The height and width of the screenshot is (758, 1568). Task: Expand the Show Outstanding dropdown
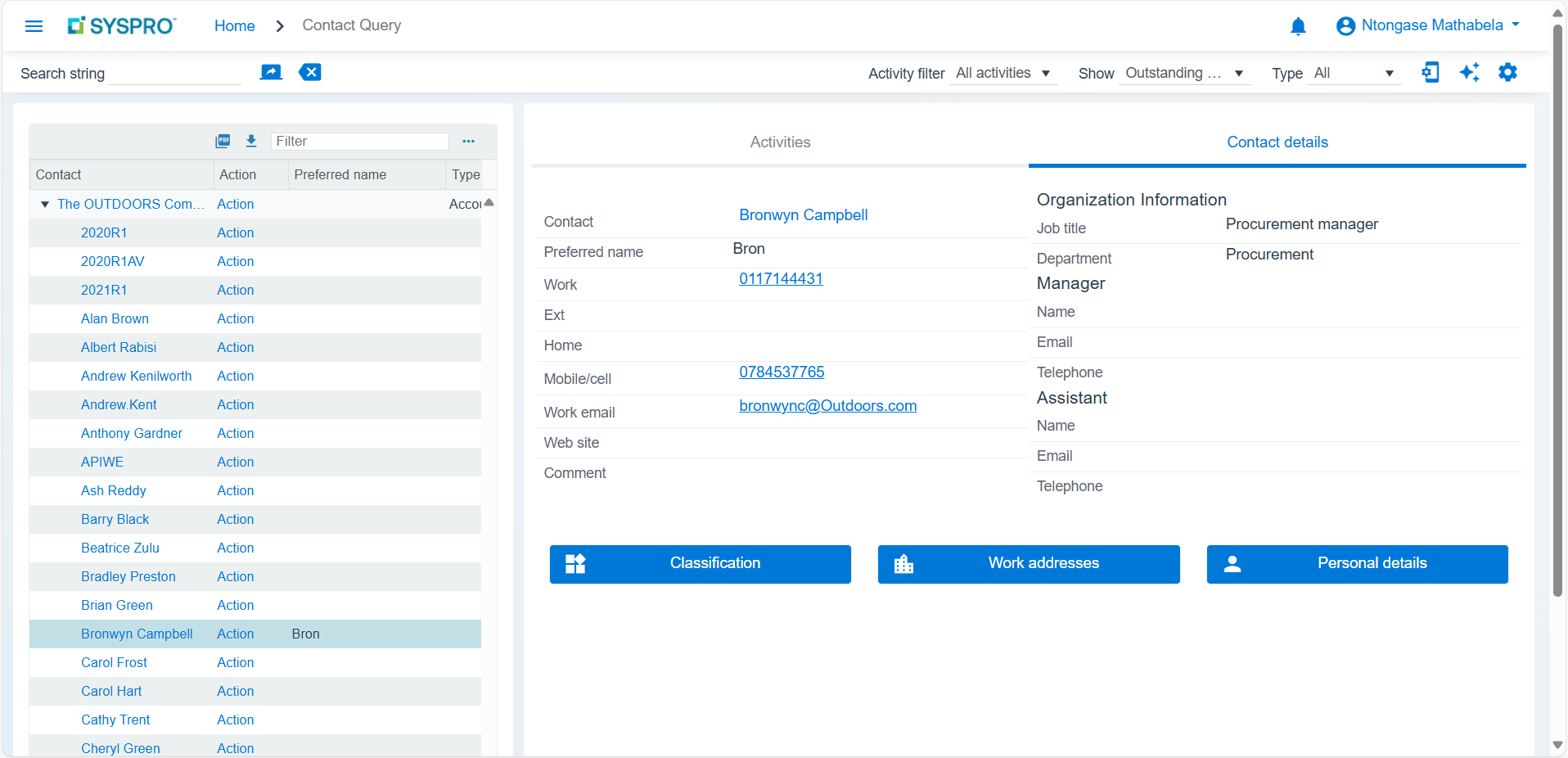[x=1184, y=73]
